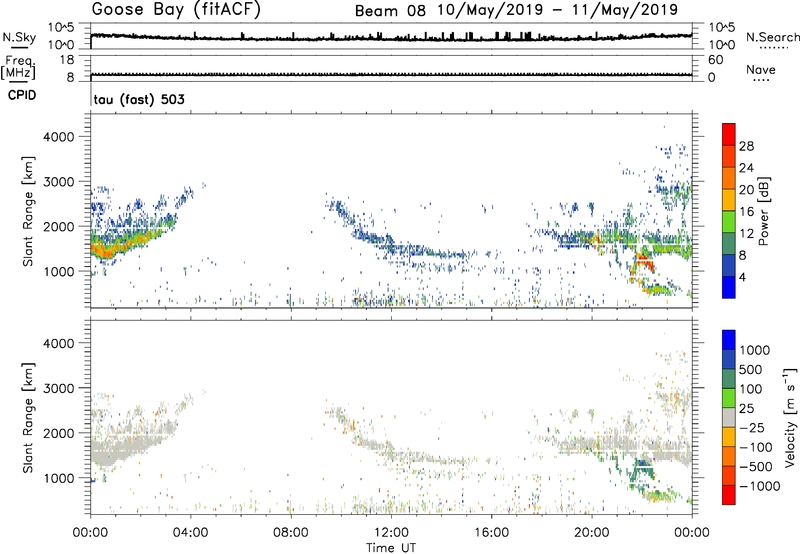
Task: Click the "100" tick on Velocity colorbar
Action: [x=752, y=389]
